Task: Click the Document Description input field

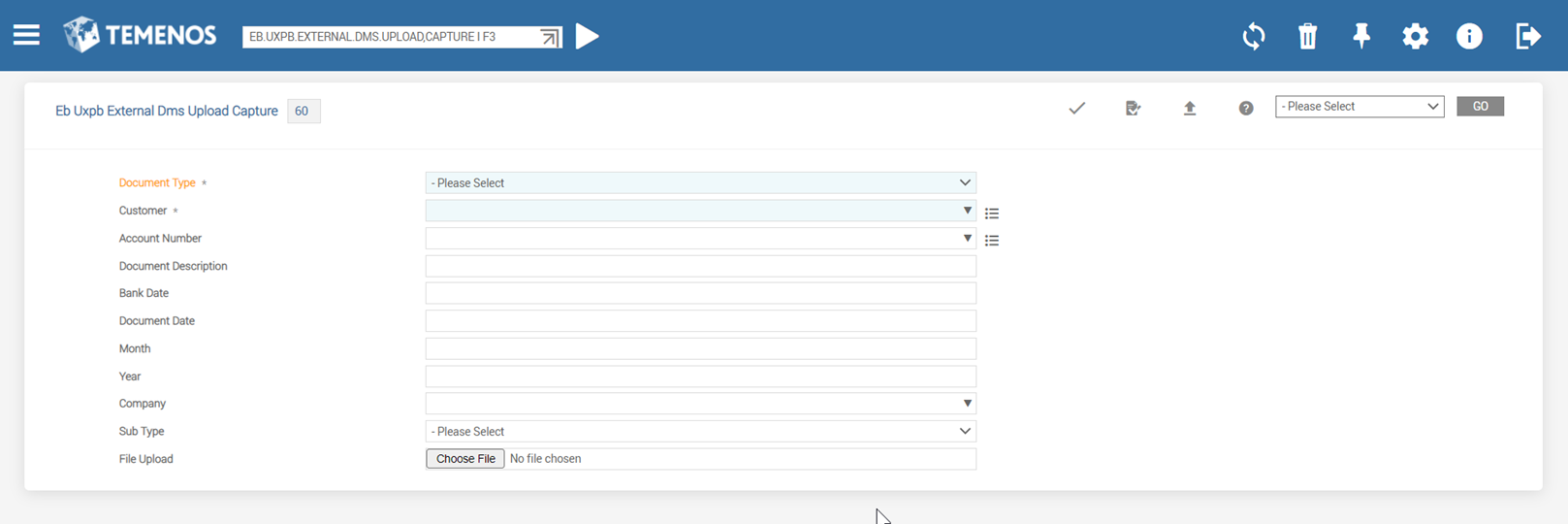Action: (x=700, y=266)
